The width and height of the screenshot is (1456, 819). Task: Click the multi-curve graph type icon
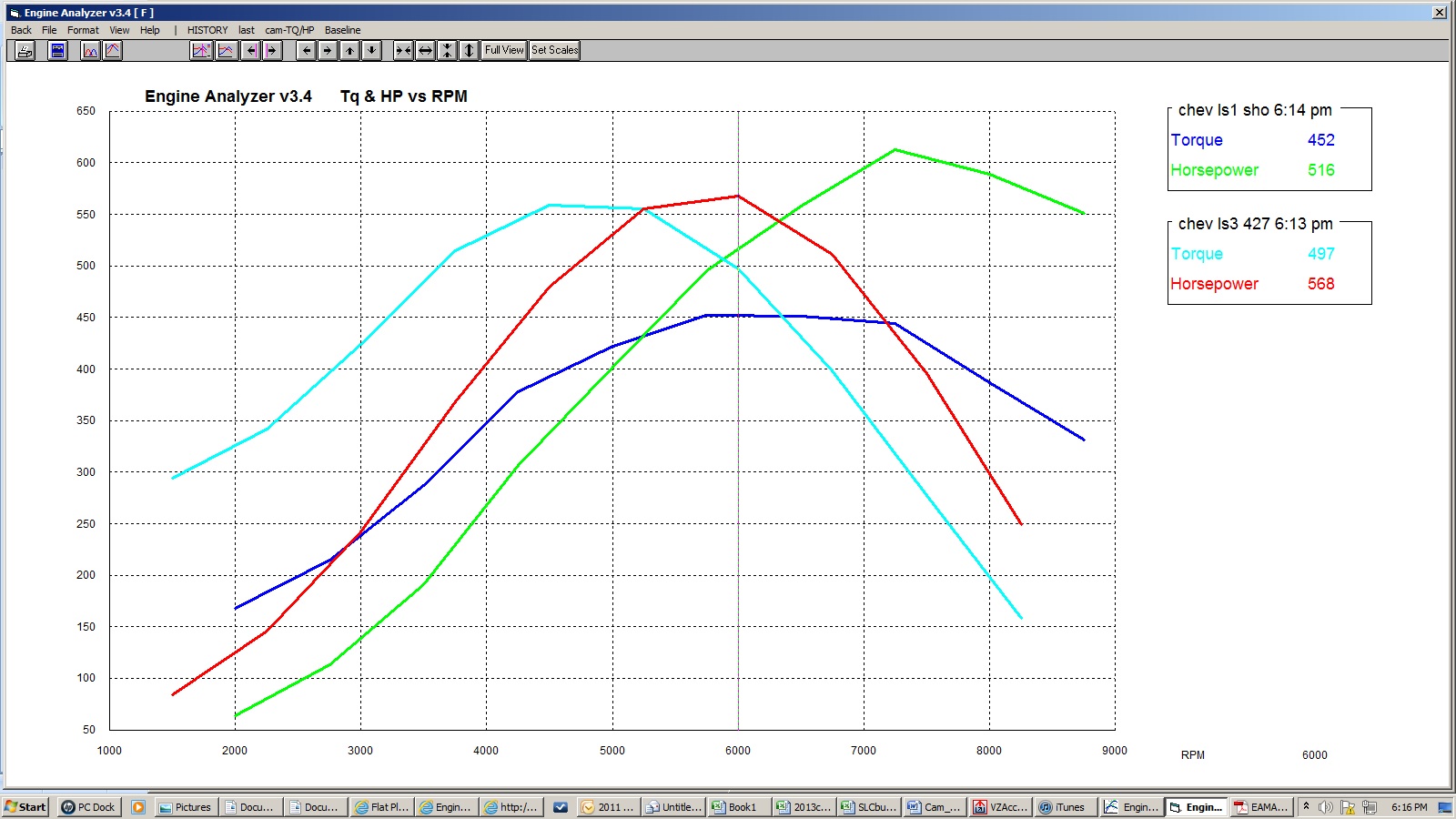pyautogui.click(x=90, y=51)
